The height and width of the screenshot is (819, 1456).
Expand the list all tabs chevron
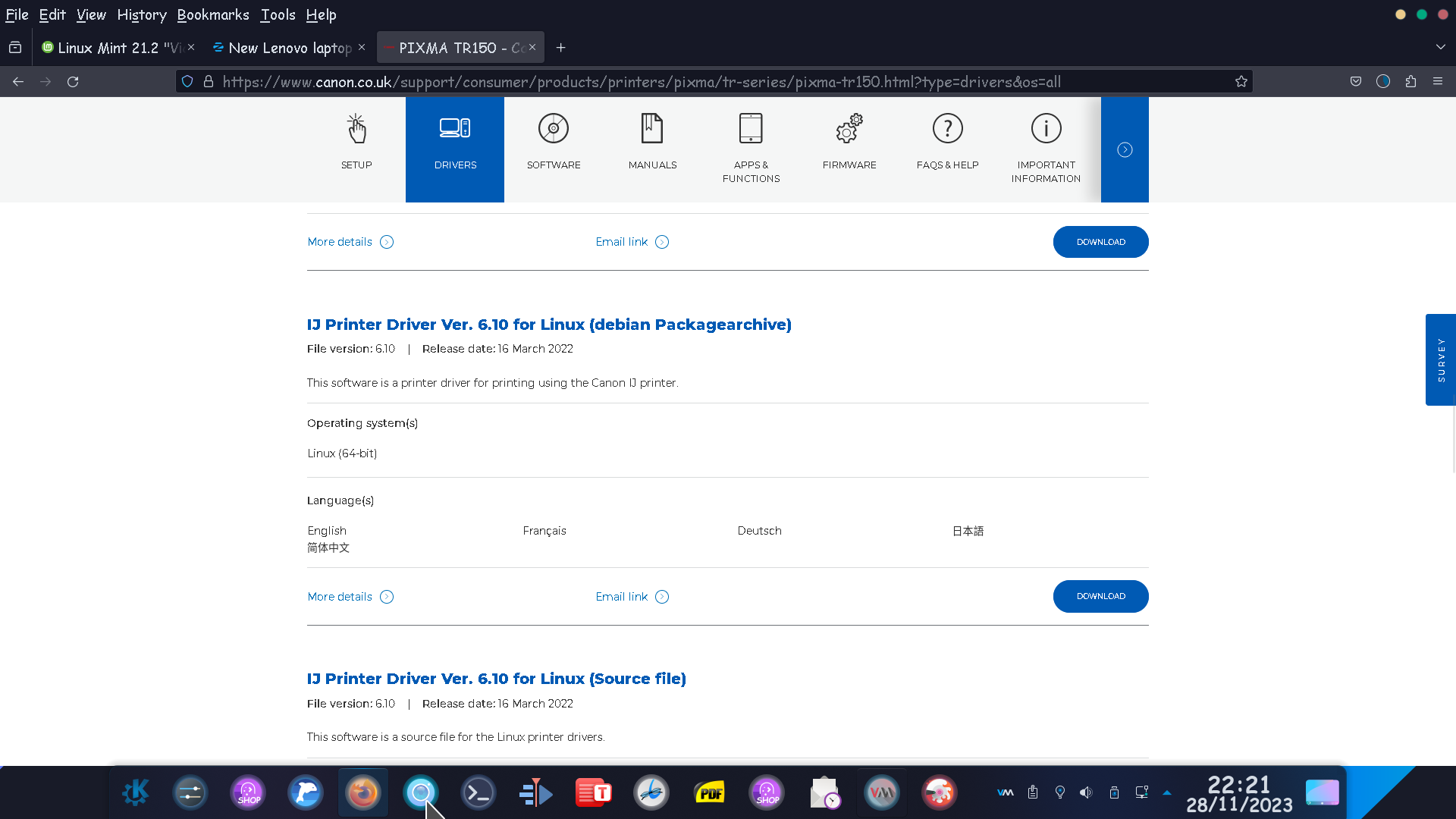click(x=1440, y=47)
